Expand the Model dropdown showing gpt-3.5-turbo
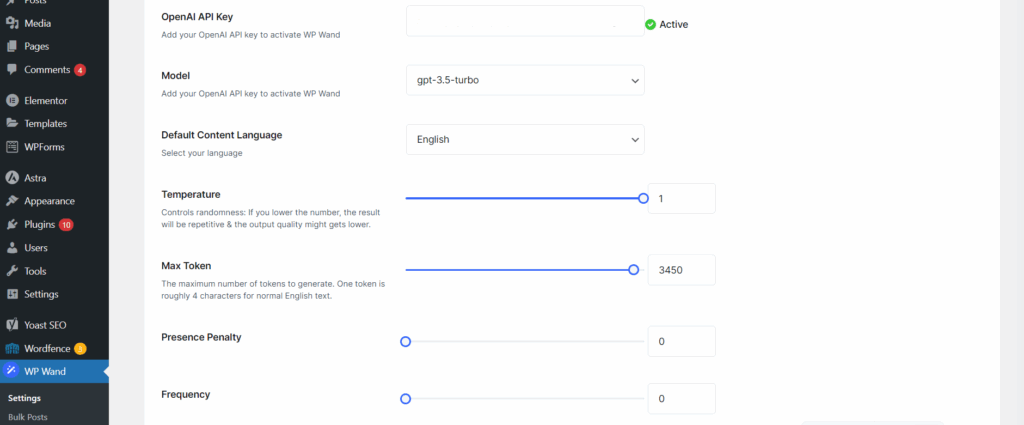 pyautogui.click(x=525, y=80)
